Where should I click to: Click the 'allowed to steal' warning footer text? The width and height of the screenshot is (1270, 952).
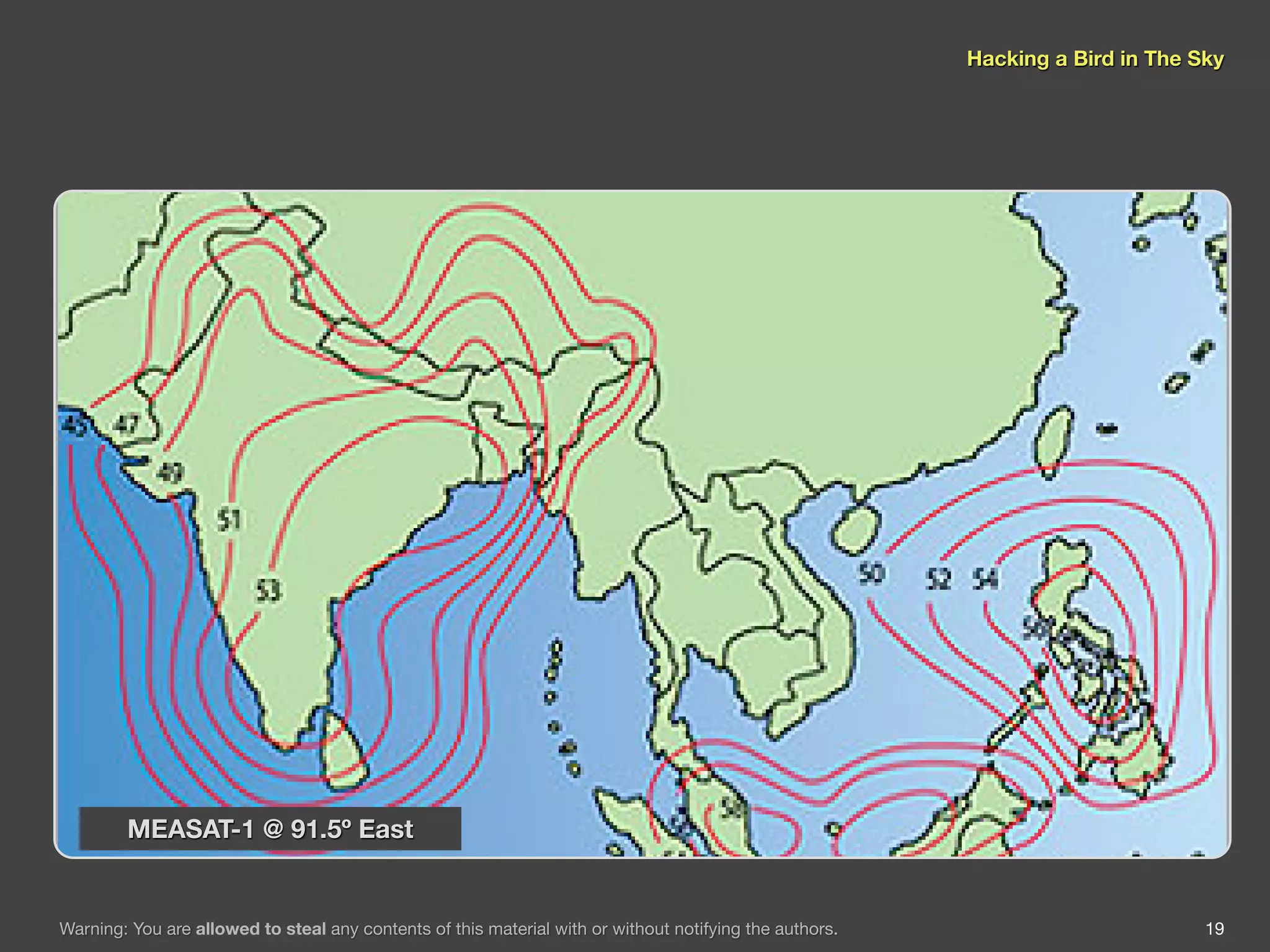tap(260, 928)
